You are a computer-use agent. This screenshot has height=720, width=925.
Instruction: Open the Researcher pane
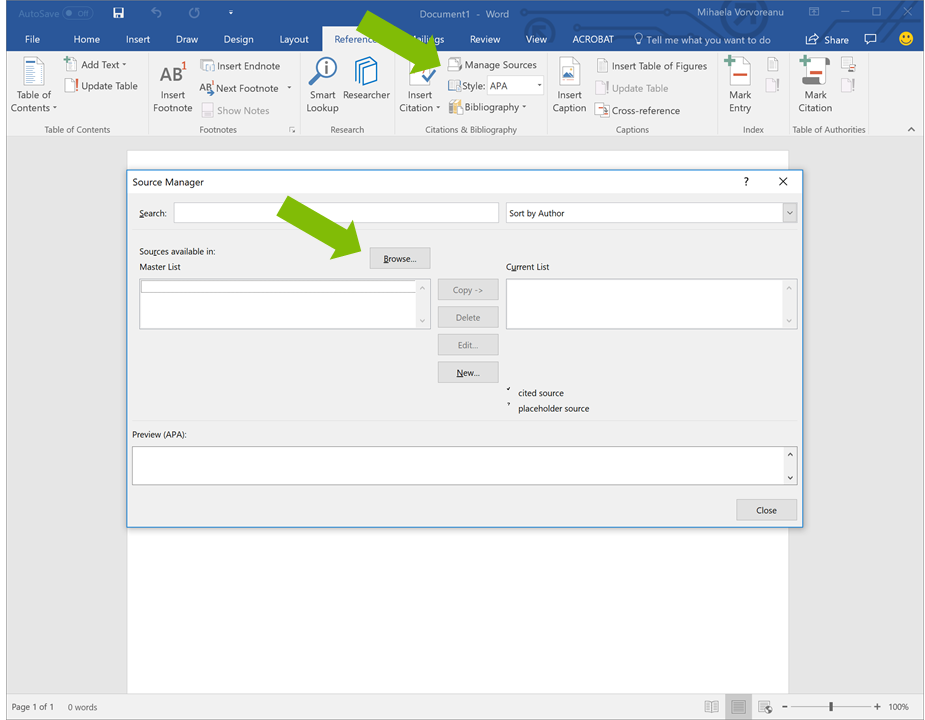(x=366, y=83)
